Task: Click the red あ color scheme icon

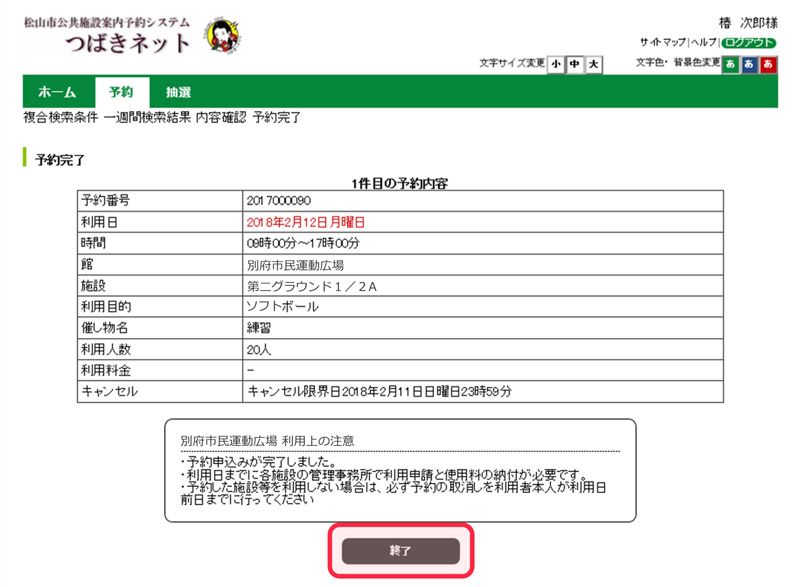Action: click(x=768, y=65)
